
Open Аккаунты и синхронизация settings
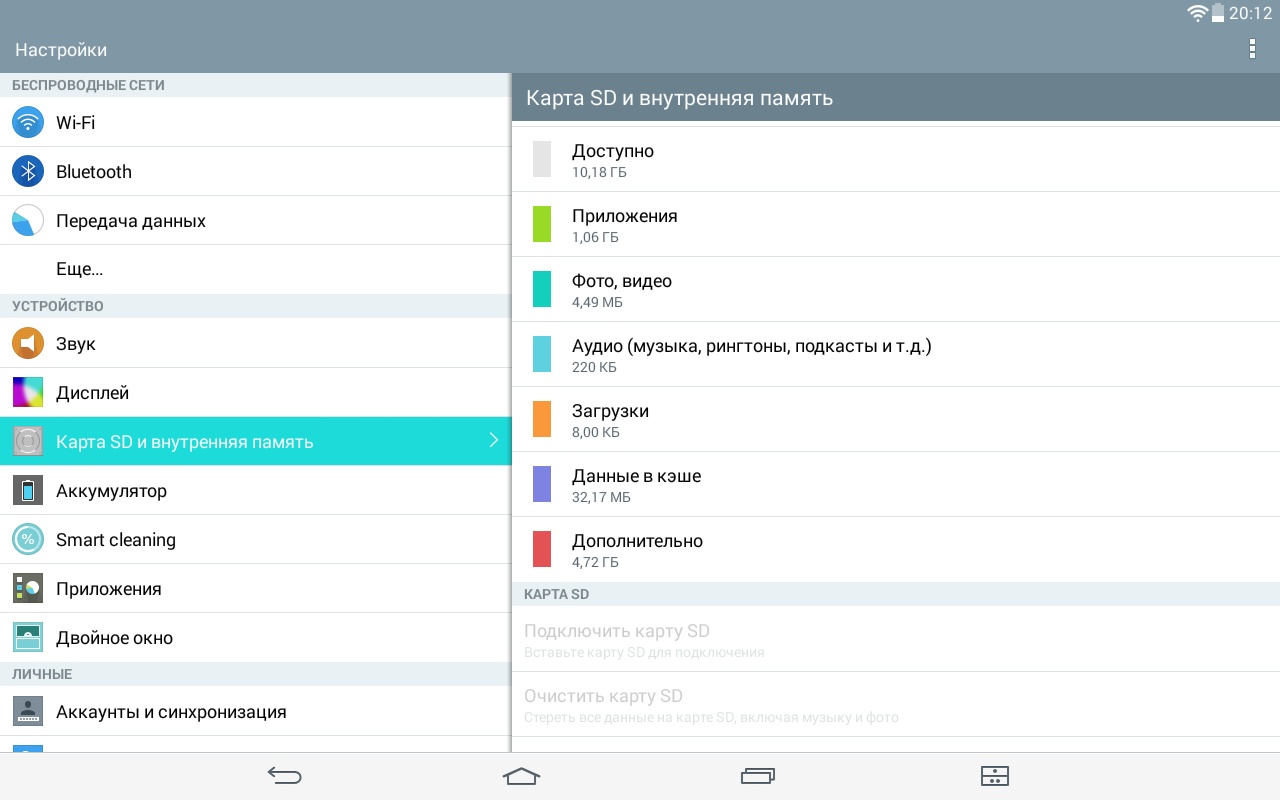(x=171, y=712)
